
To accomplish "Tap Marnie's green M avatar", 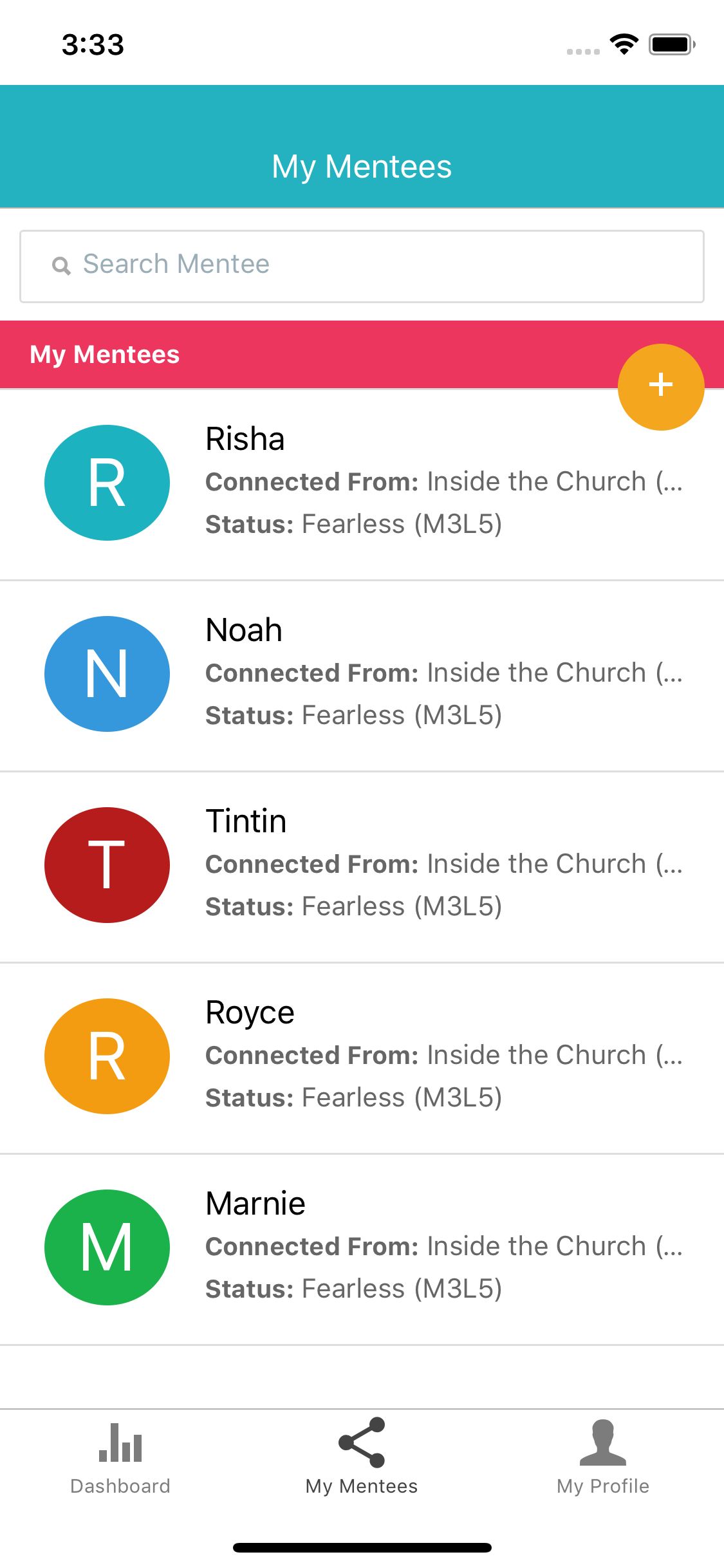I will tap(107, 1247).
